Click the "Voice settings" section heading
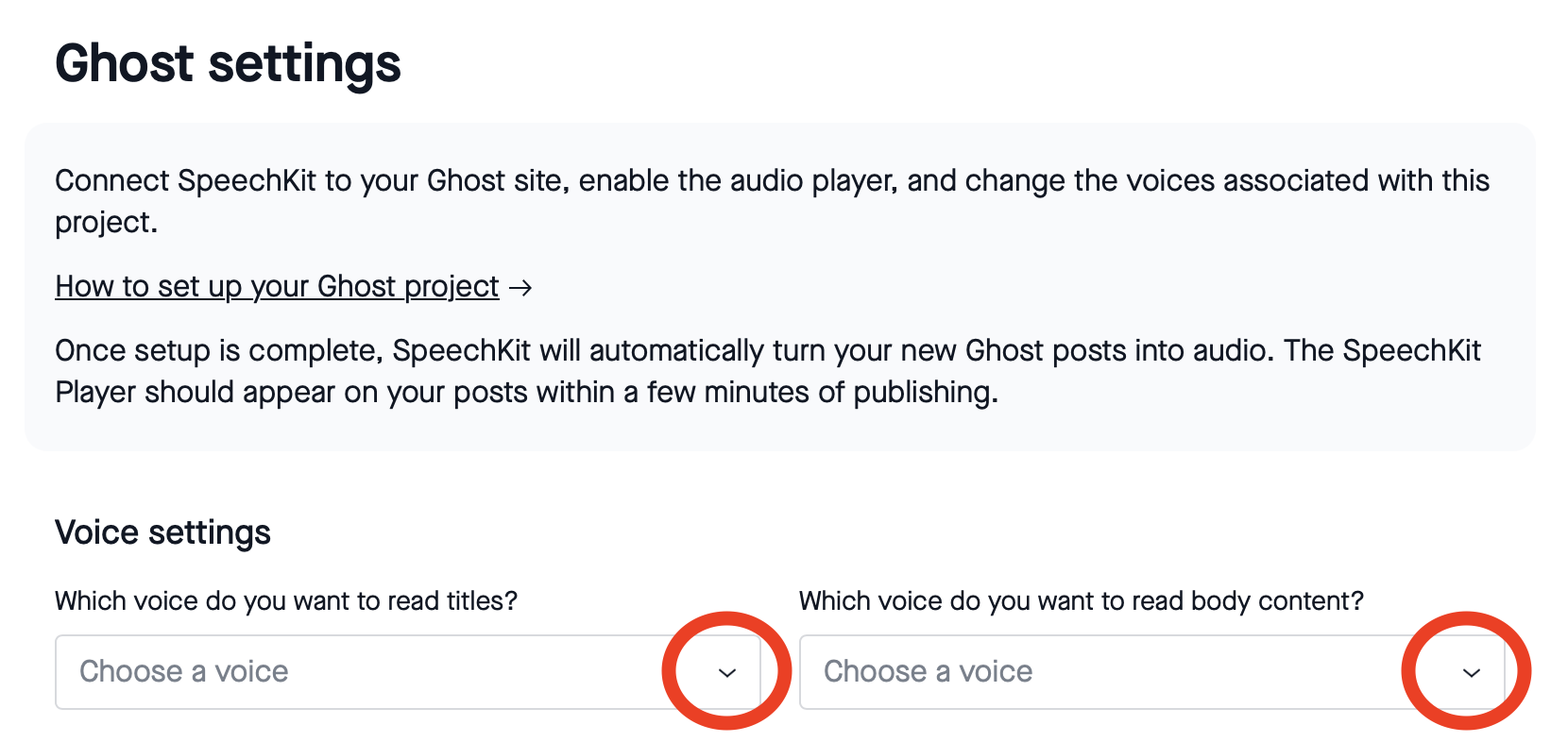This screenshot has width=1568, height=742. click(162, 532)
